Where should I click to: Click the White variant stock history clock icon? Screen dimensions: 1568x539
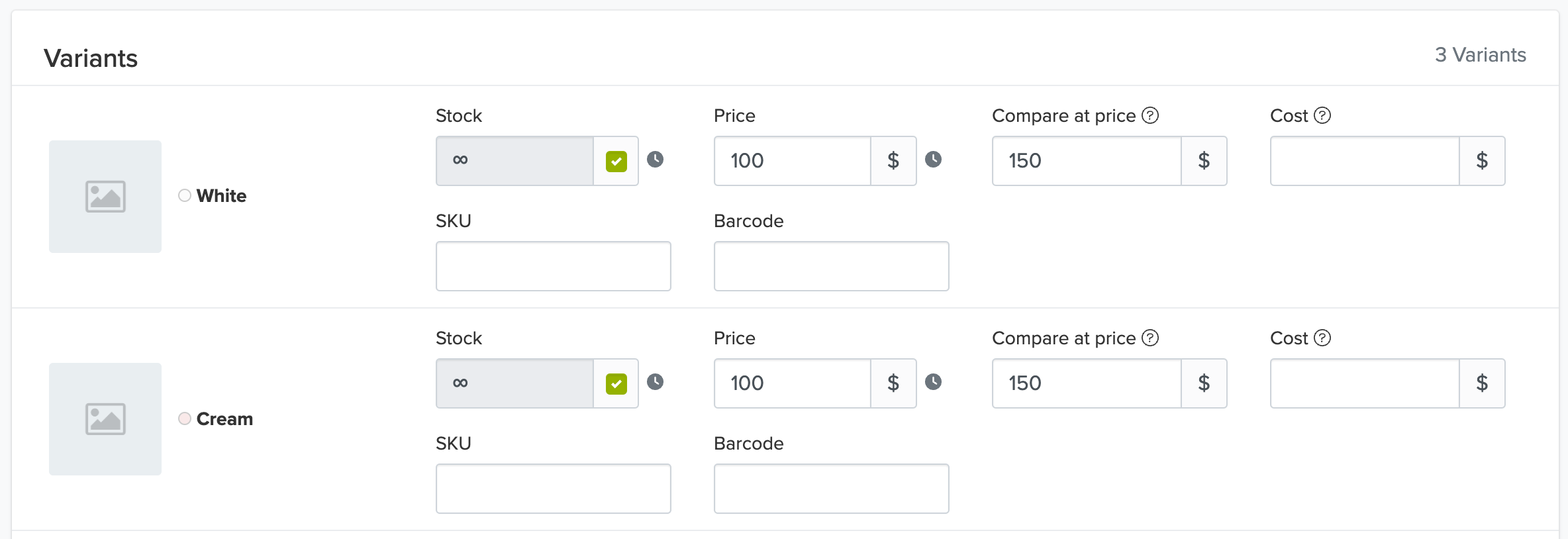click(655, 159)
